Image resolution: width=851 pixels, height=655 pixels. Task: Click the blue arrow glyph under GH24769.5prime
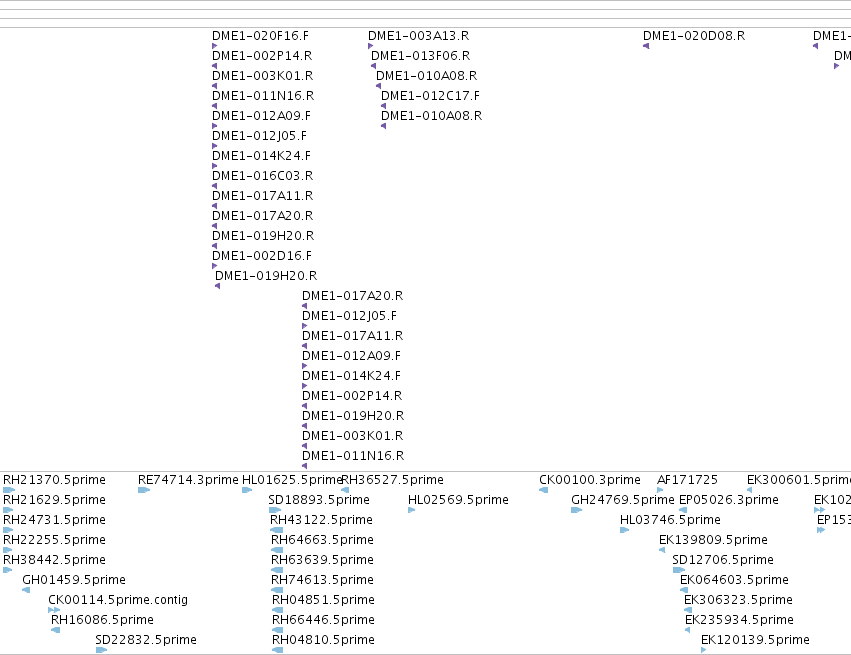[x=576, y=510]
